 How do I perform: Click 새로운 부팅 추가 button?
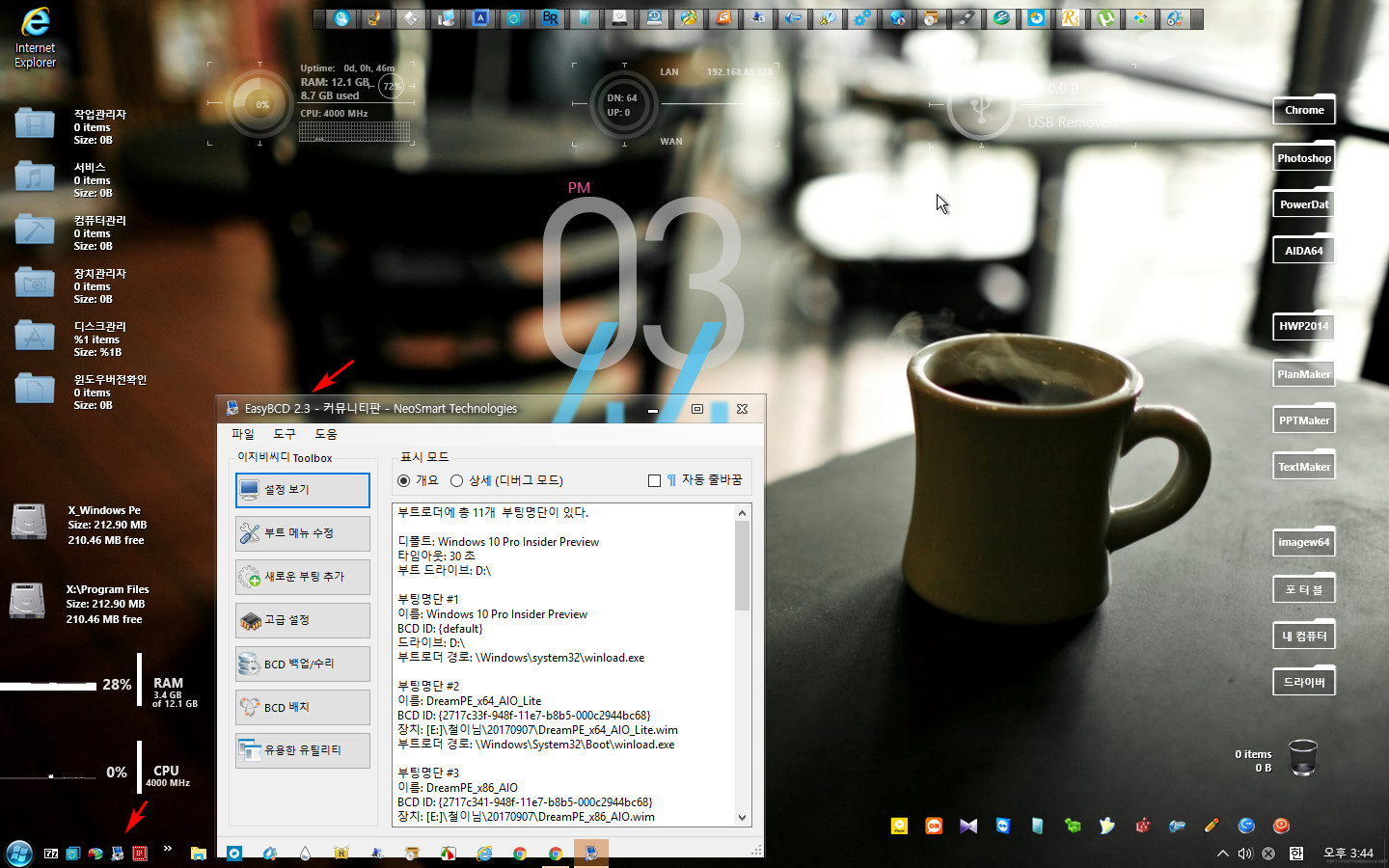click(x=302, y=577)
